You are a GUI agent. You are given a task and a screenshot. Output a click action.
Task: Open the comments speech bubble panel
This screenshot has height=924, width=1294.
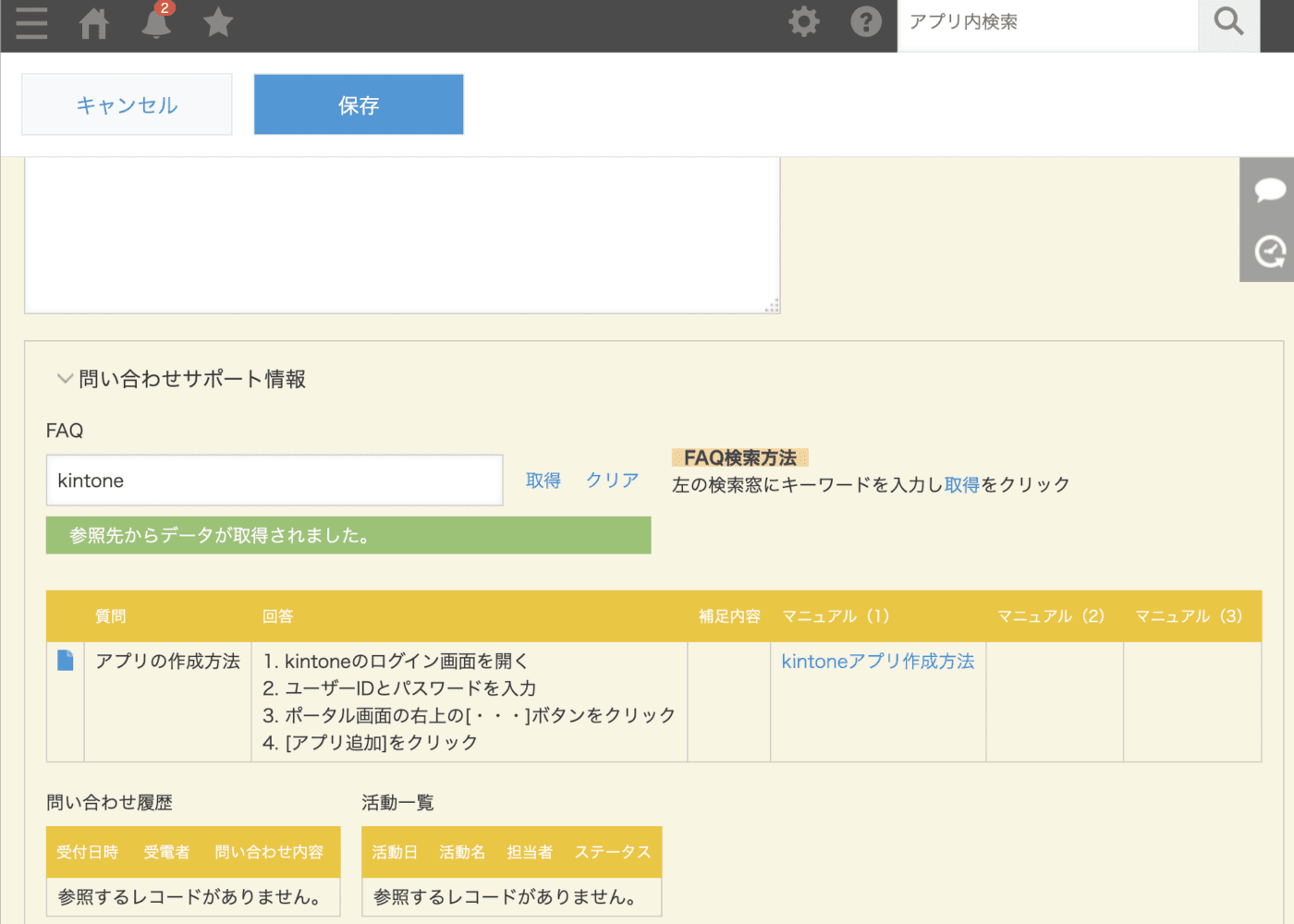point(1269,189)
